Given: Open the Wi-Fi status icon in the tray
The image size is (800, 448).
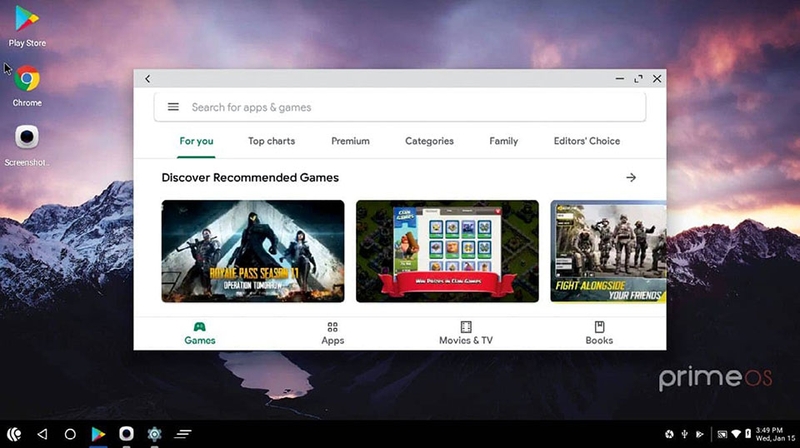Looking at the screenshot, I should pyautogui.click(x=736, y=434).
